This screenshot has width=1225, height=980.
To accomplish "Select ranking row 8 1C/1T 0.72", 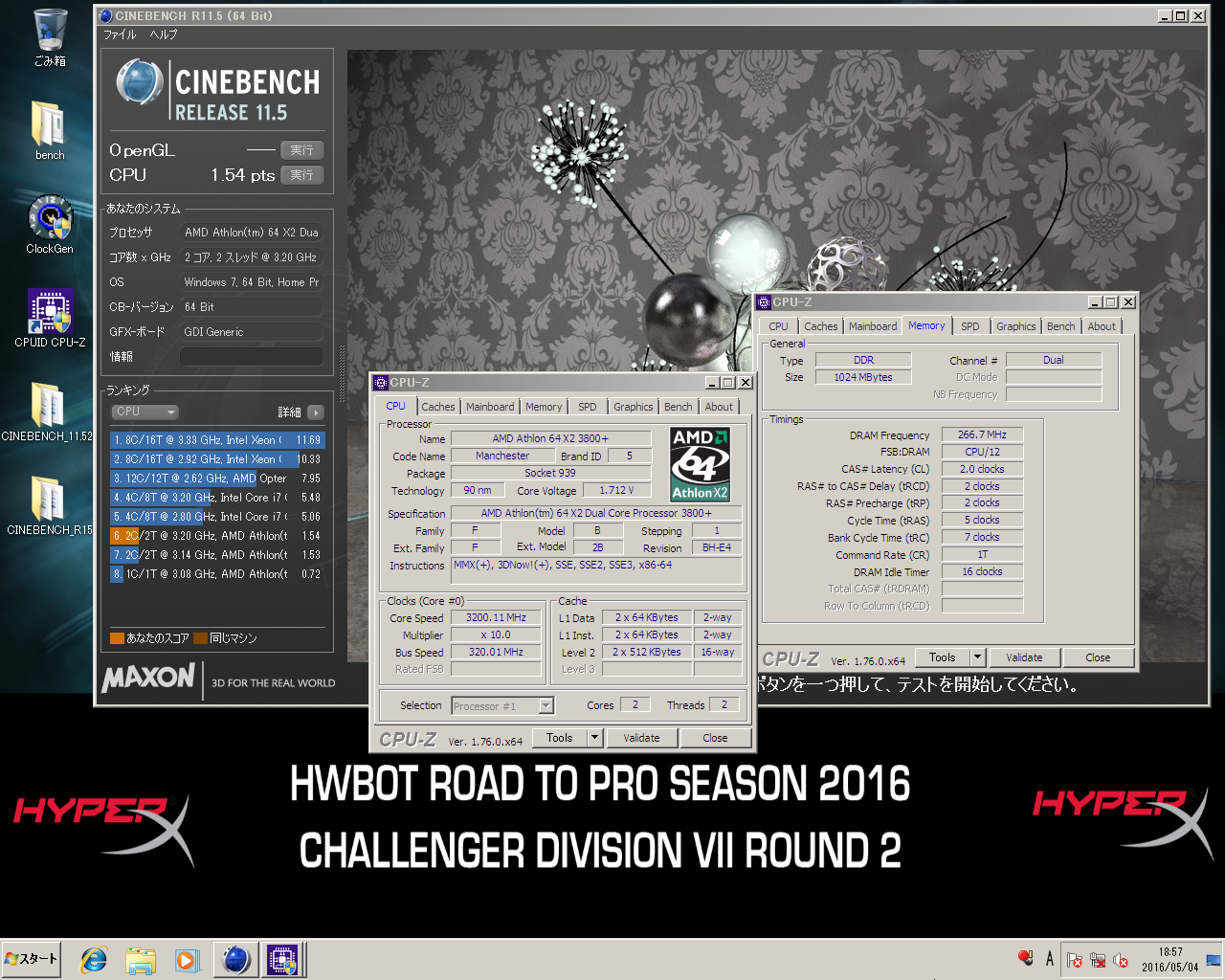I will click(217, 574).
